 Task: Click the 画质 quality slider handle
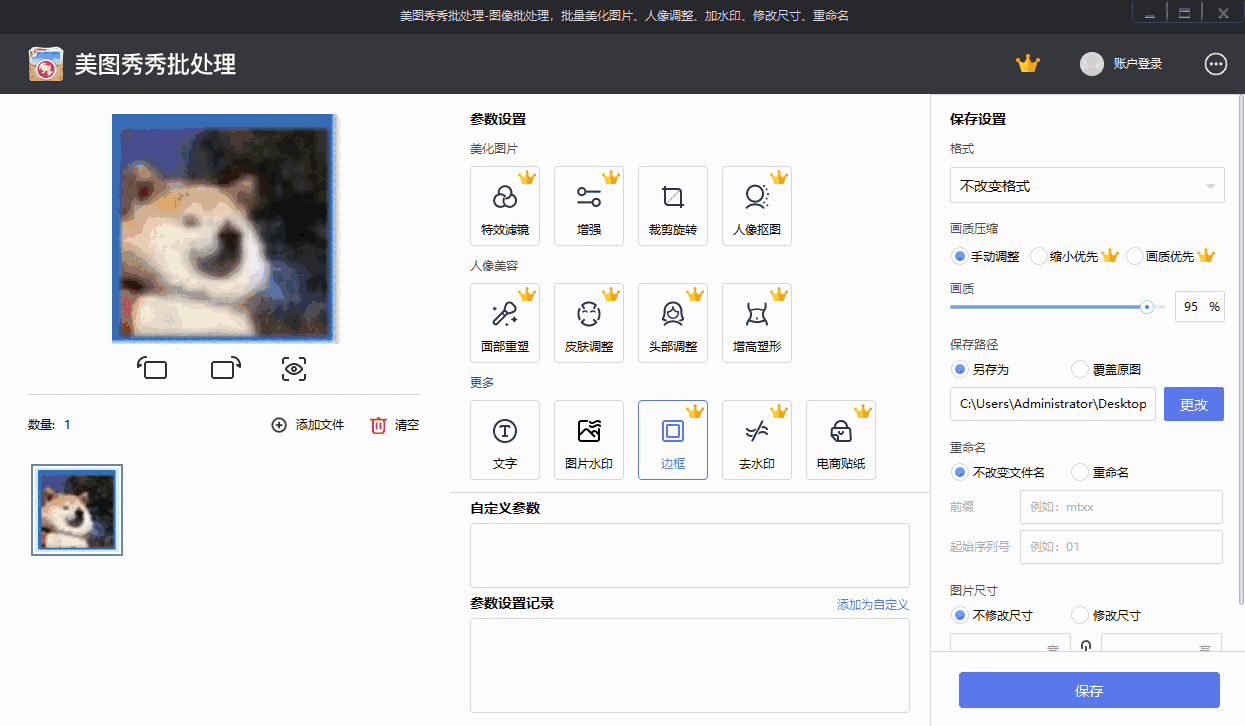click(1145, 307)
